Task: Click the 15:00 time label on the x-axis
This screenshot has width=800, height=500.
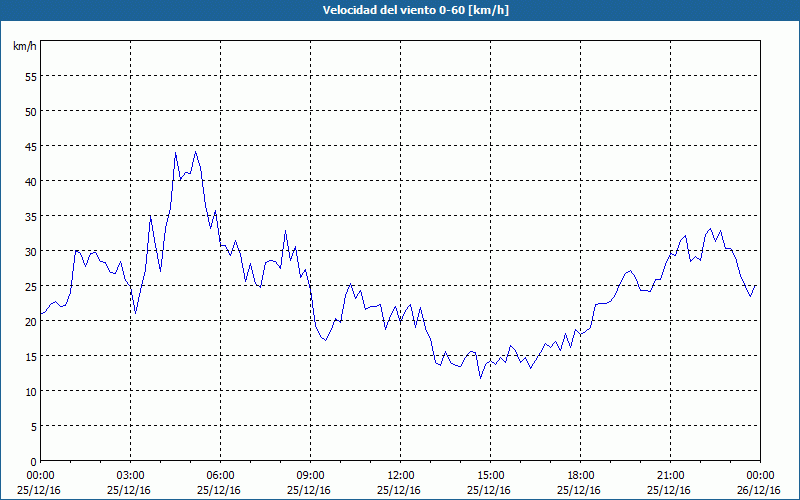Action: click(x=490, y=476)
